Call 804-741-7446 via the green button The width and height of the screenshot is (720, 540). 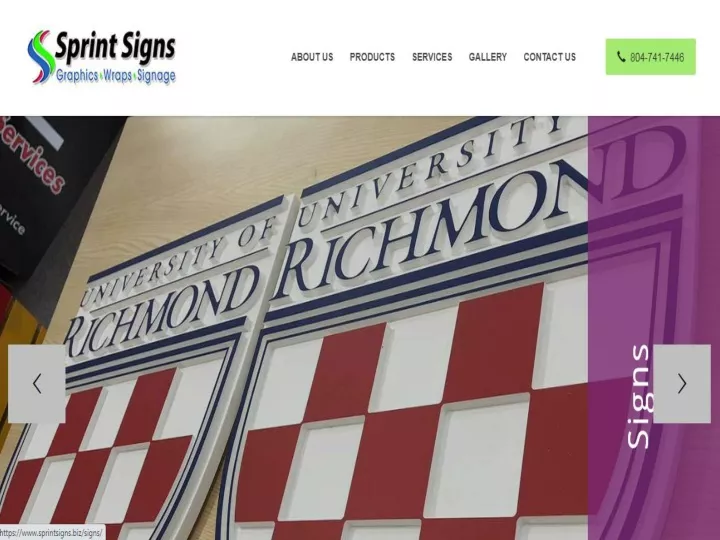coord(650,57)
